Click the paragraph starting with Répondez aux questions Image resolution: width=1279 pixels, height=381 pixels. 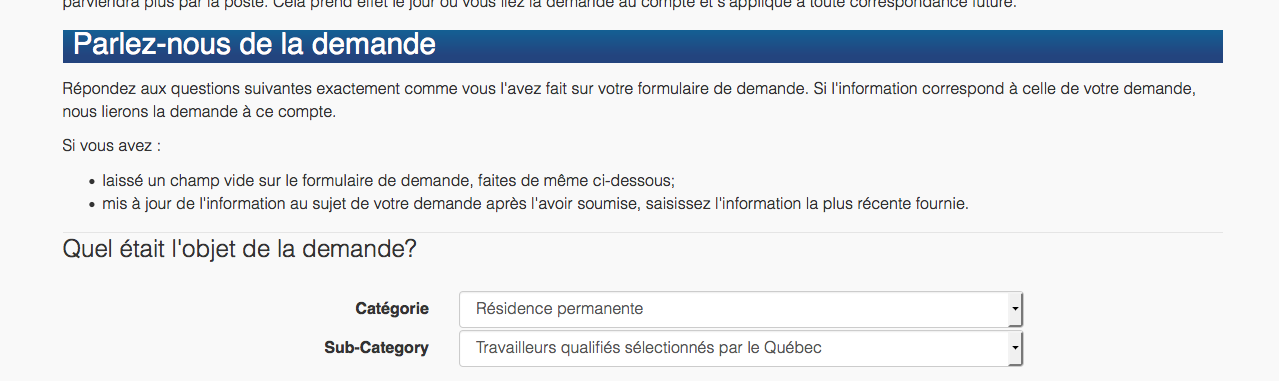point(629,99)
